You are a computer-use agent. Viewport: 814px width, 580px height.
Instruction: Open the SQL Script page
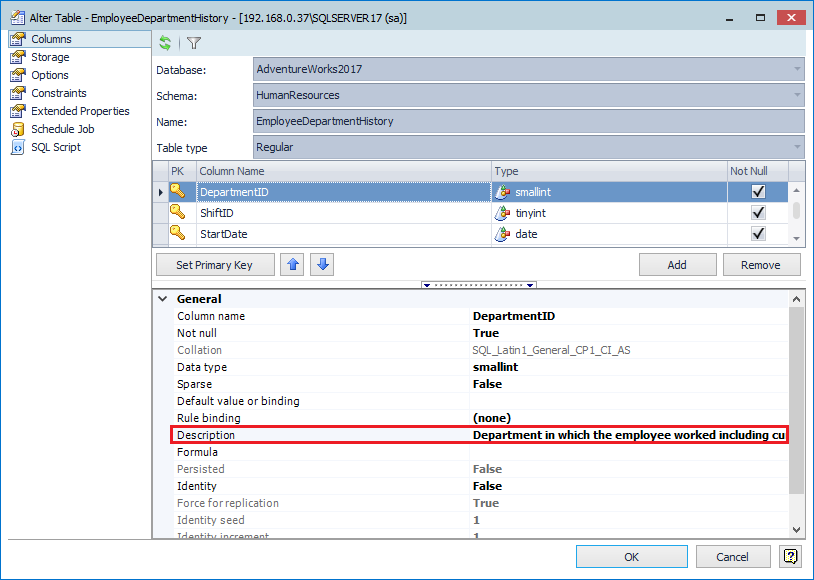click(55, 147)
